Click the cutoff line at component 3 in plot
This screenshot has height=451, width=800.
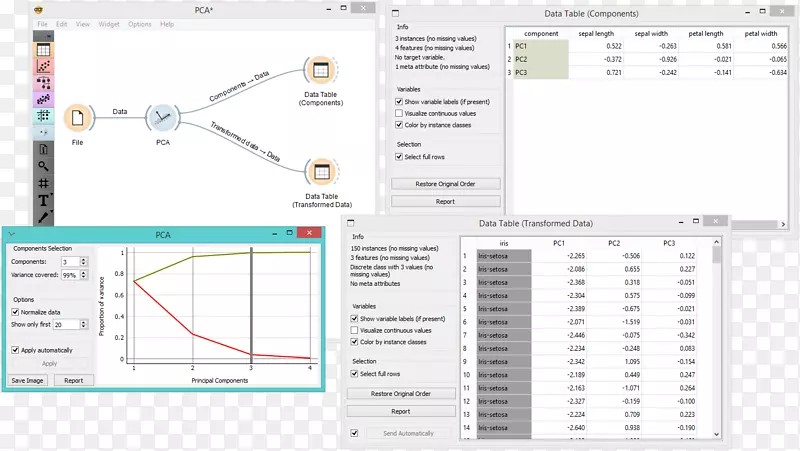coord(251,306)
